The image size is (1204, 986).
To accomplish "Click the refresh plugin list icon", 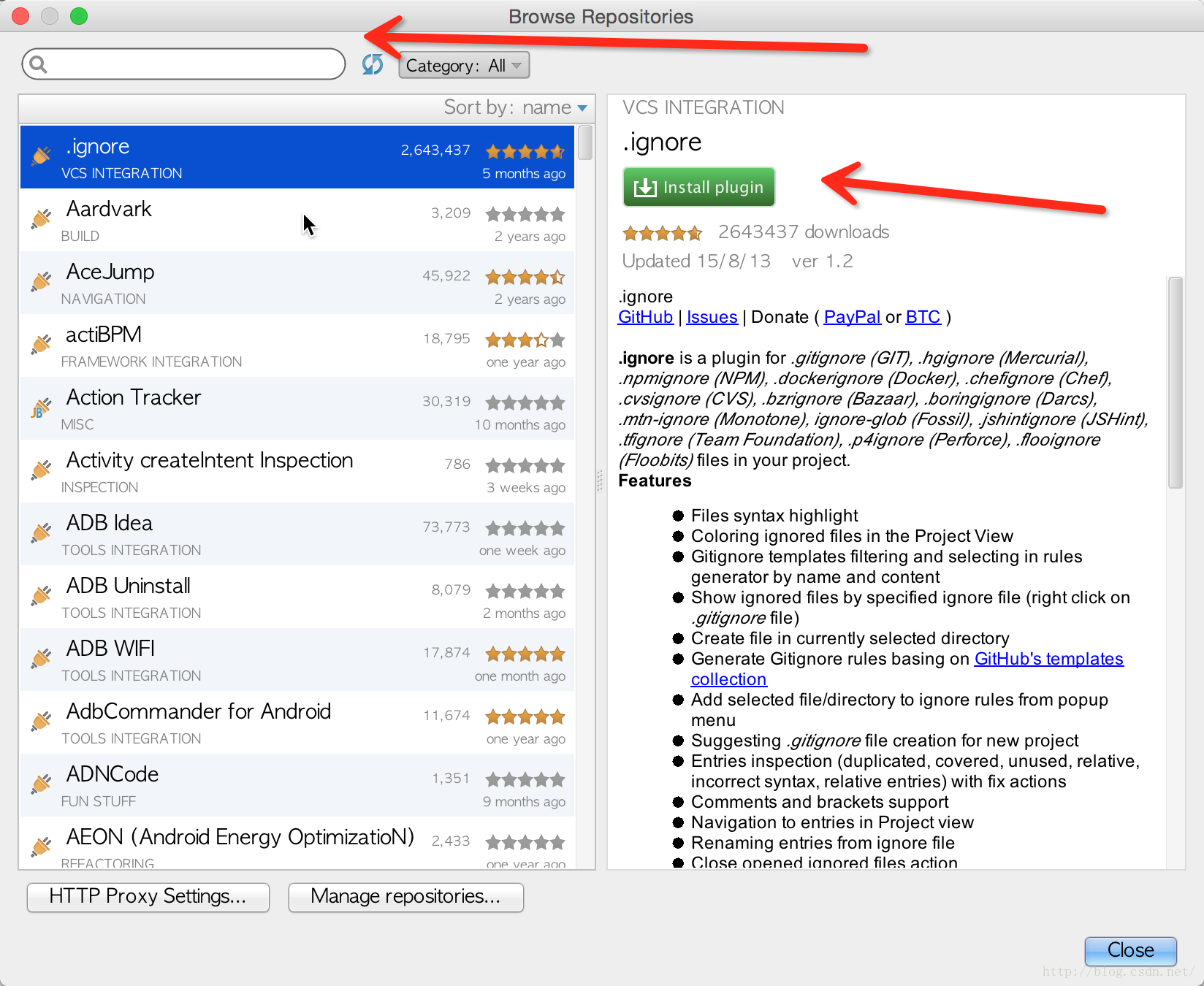I will pyautogui.click(x=373, y=65).
